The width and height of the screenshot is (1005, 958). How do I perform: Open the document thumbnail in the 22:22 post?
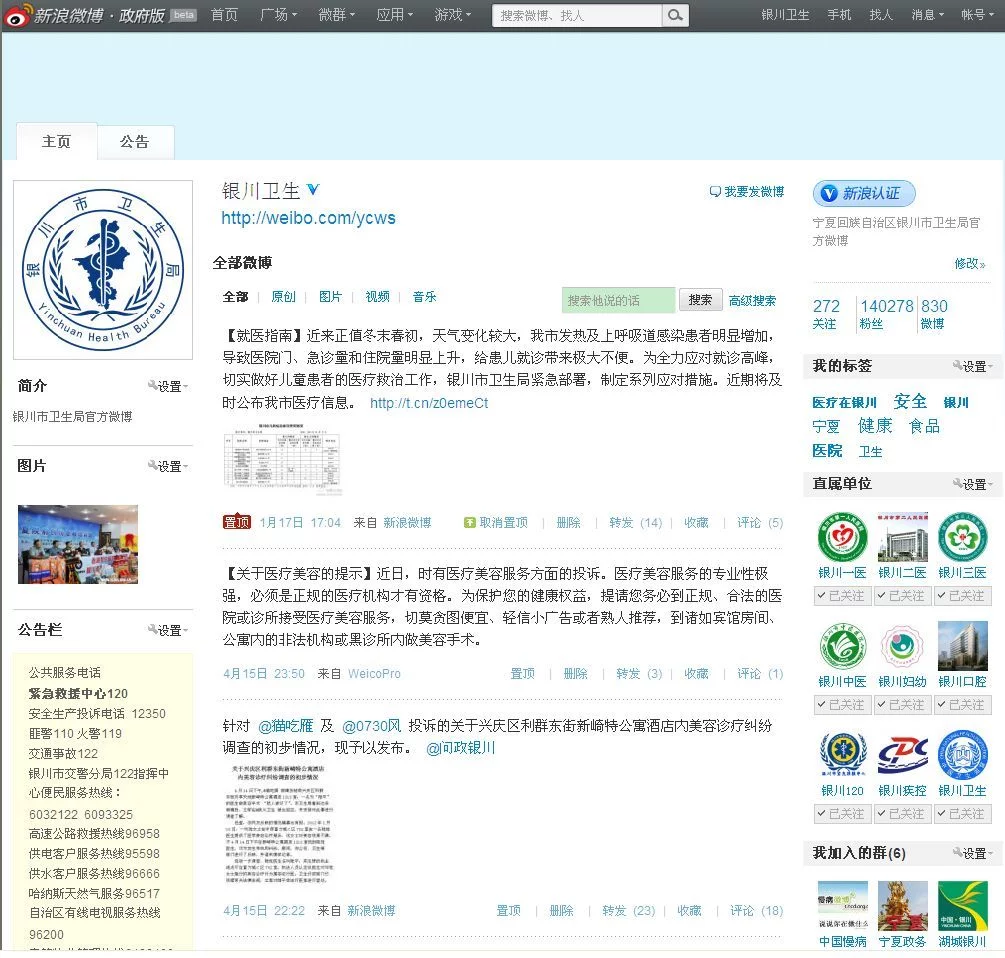point(279,824)
